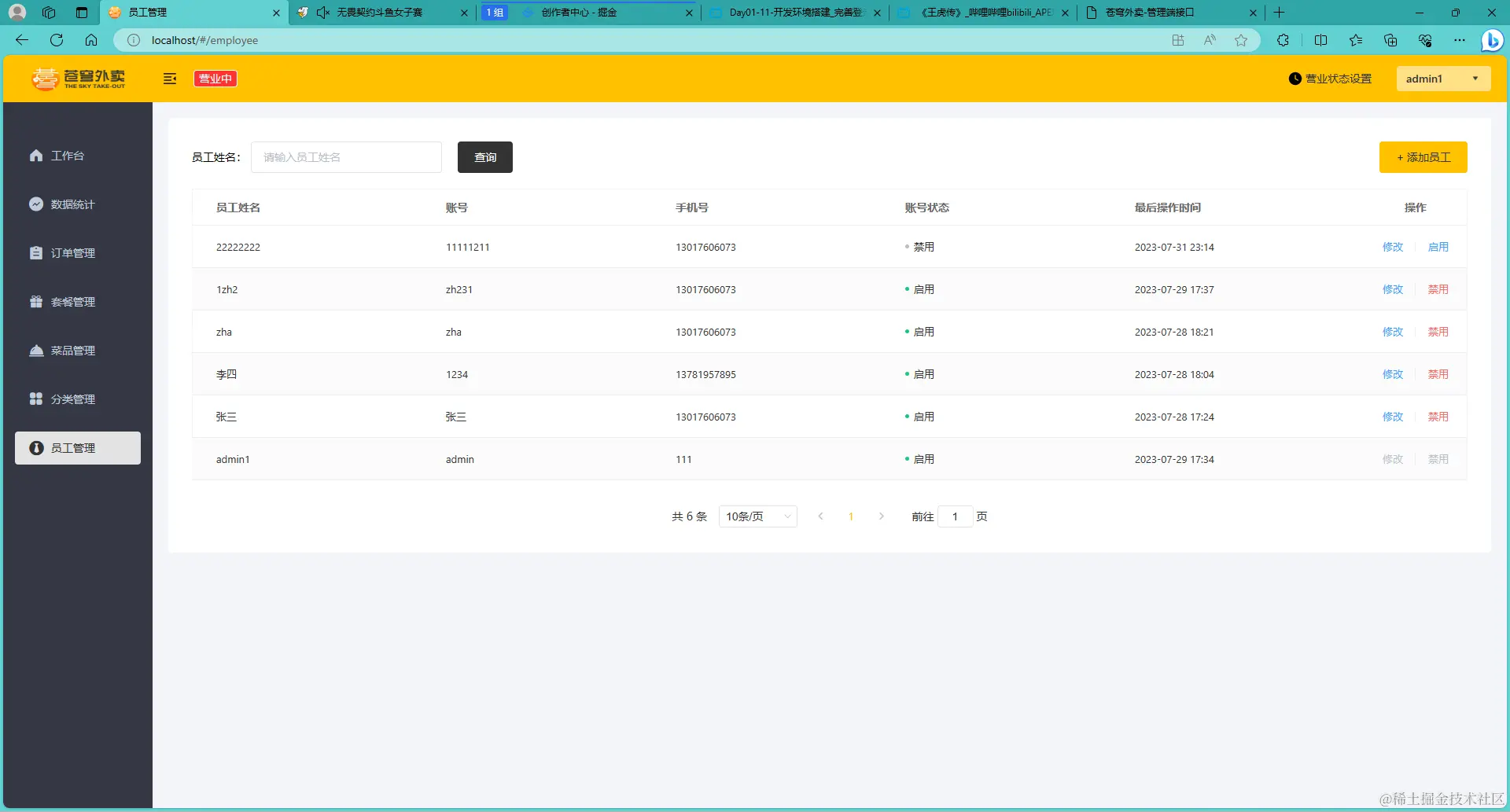Select 员工管理 in the sidebar
Viewport: 1510px width, 812px height.
(x=78, y=448)
